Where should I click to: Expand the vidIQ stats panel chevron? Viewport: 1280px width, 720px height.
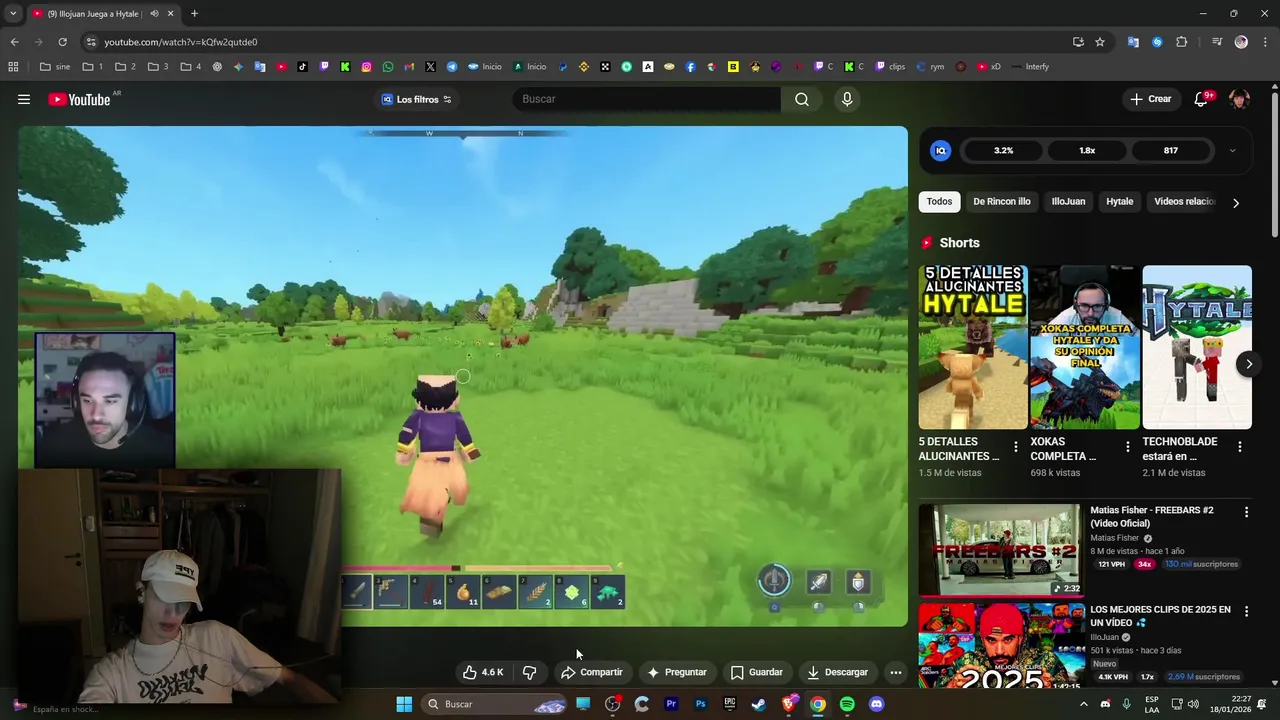1232,151
